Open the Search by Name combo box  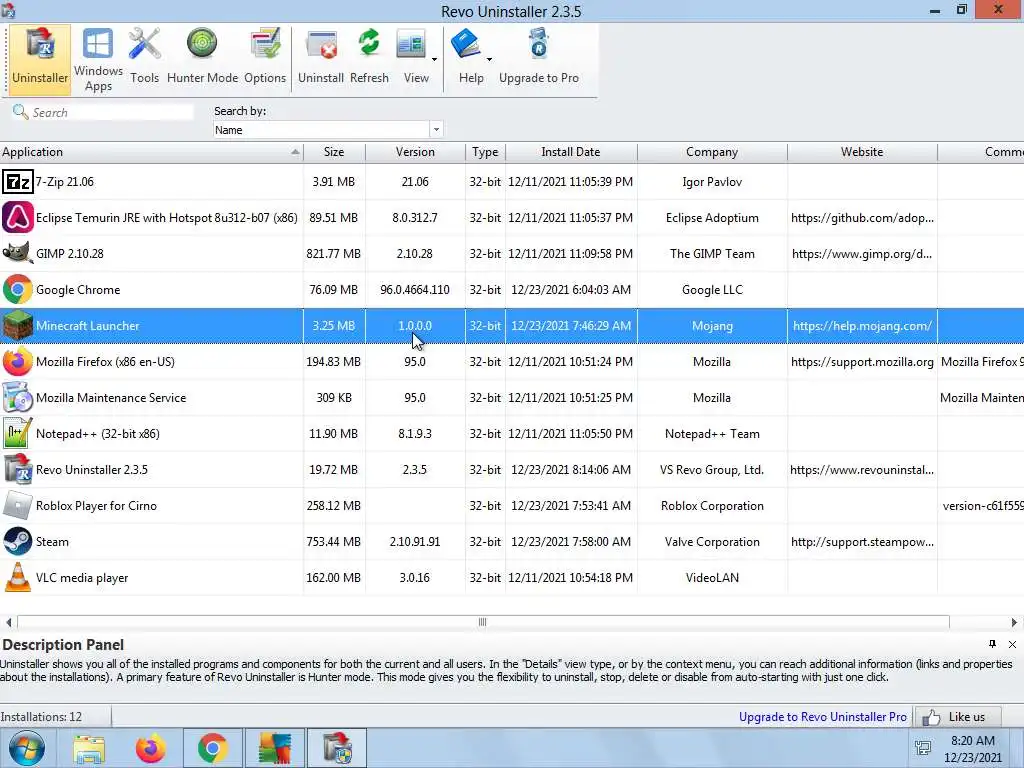pos(328,129)
